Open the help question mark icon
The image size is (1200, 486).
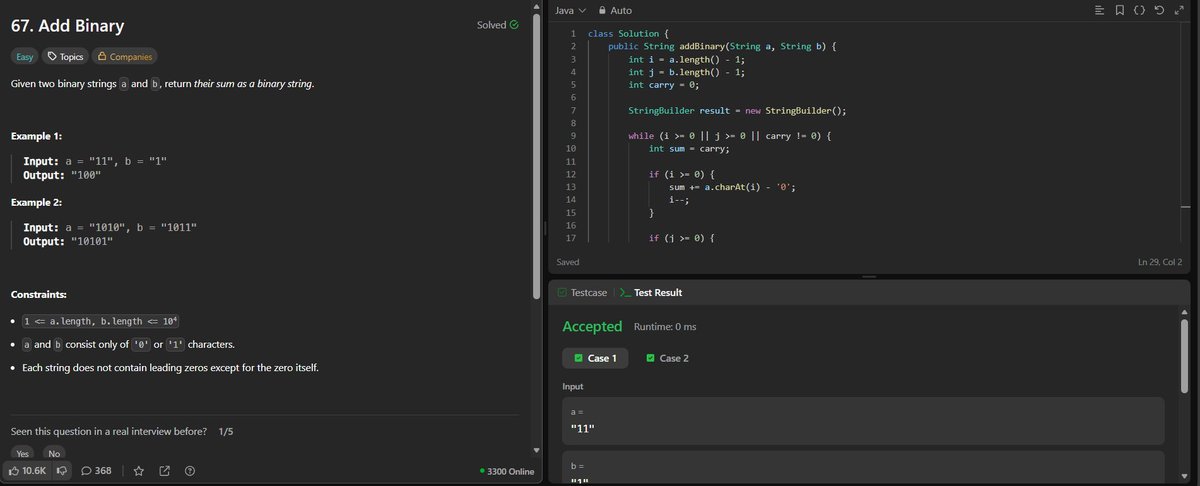(190, 470)
